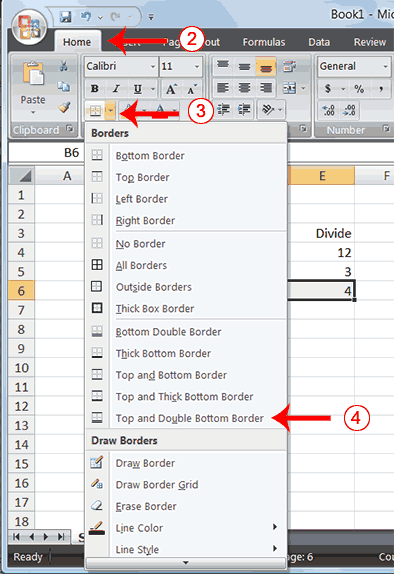Screen dimensions: 394x574
Task: Click Merge and Center icon
Action: point(289,88)
